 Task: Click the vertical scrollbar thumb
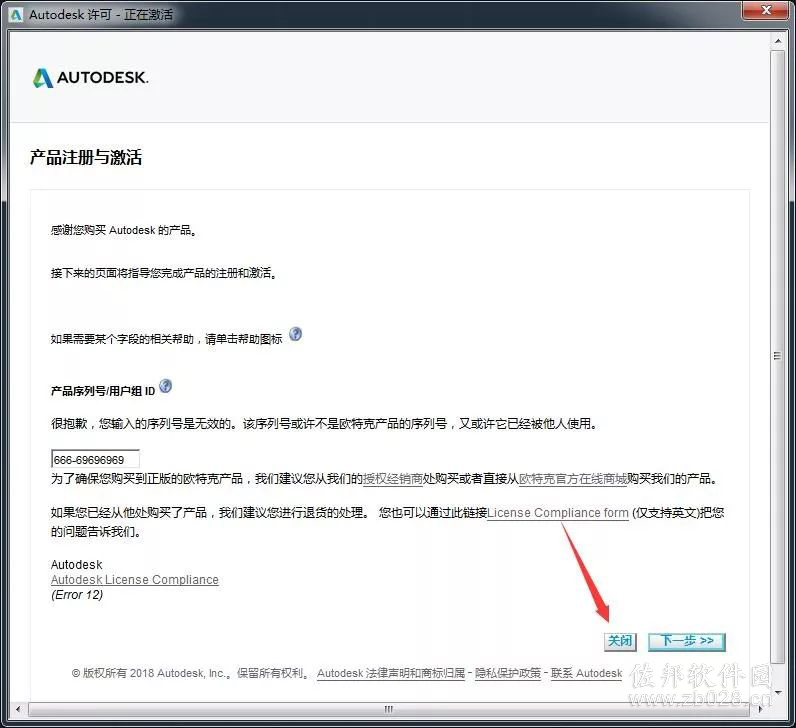click(778, 356)
